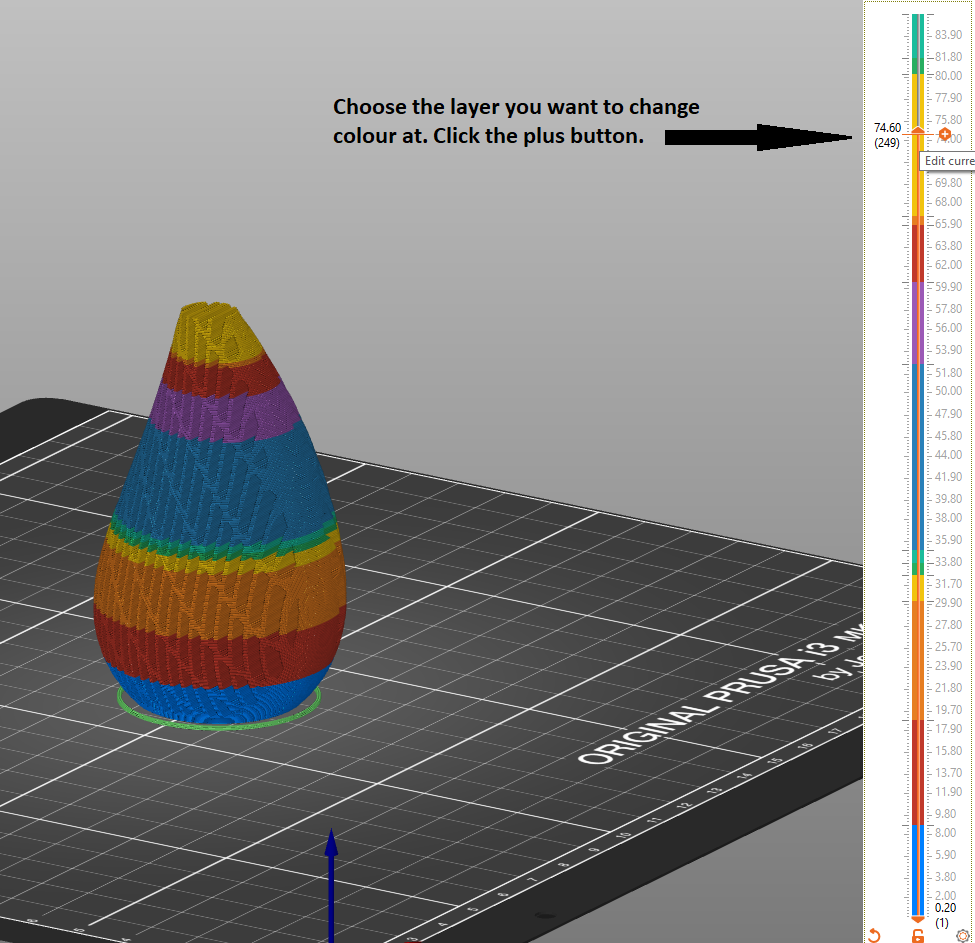975x943 pixels.
Task: Click the 83.90 height tick label
Action: tap(948, 35)
